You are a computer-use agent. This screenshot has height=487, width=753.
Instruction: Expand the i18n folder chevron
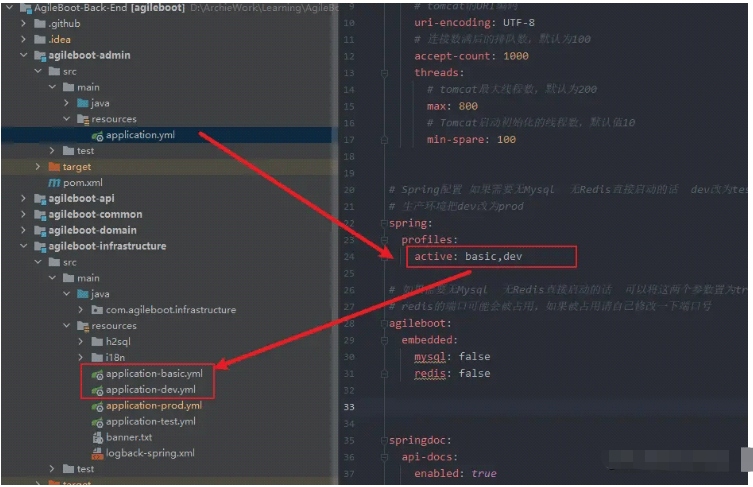click(x=81, y=357)
